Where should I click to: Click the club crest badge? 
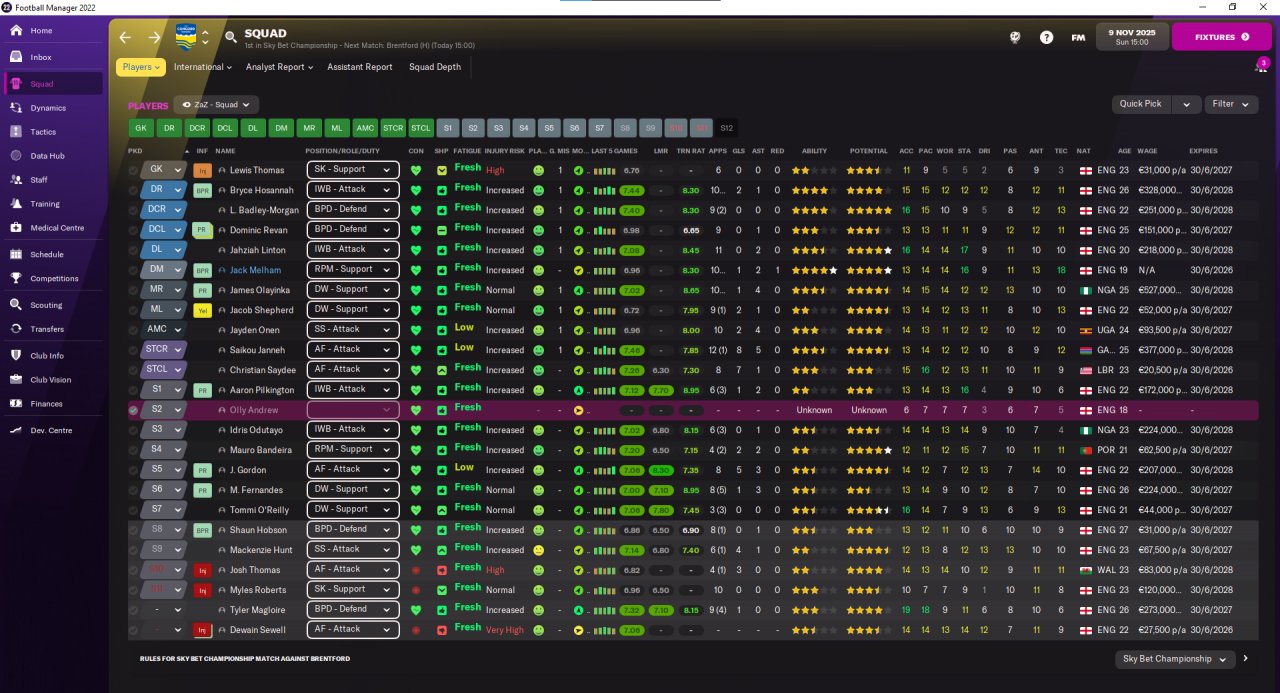tap(186, 37)
